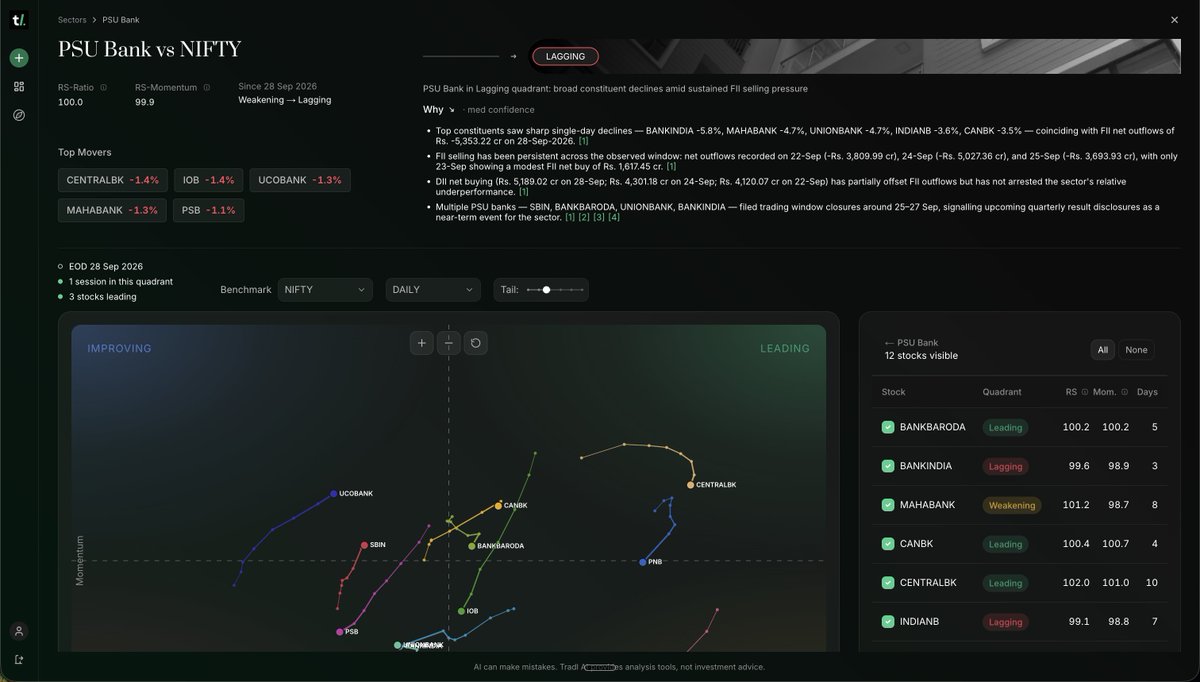
Task: Uncheck the BANKINDIA stock checkbox
Action: click(x=888, y=466)
